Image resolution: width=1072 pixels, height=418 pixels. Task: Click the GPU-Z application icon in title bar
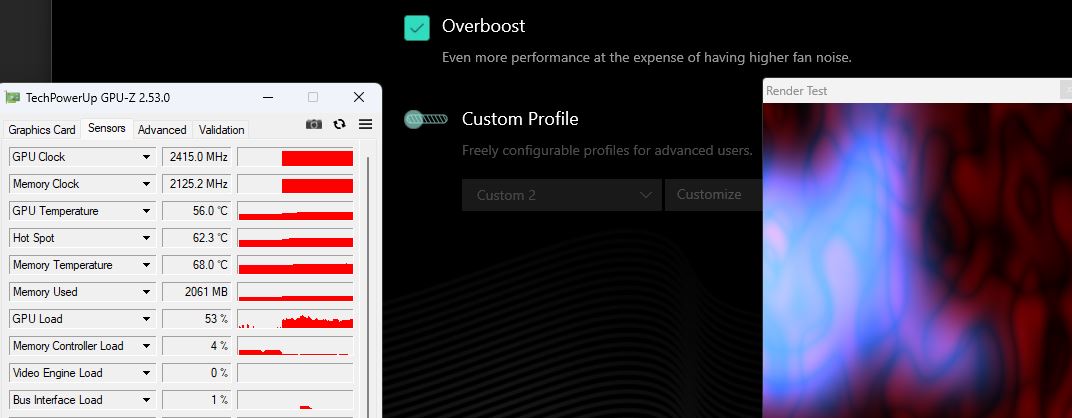[x=12, y=98]
